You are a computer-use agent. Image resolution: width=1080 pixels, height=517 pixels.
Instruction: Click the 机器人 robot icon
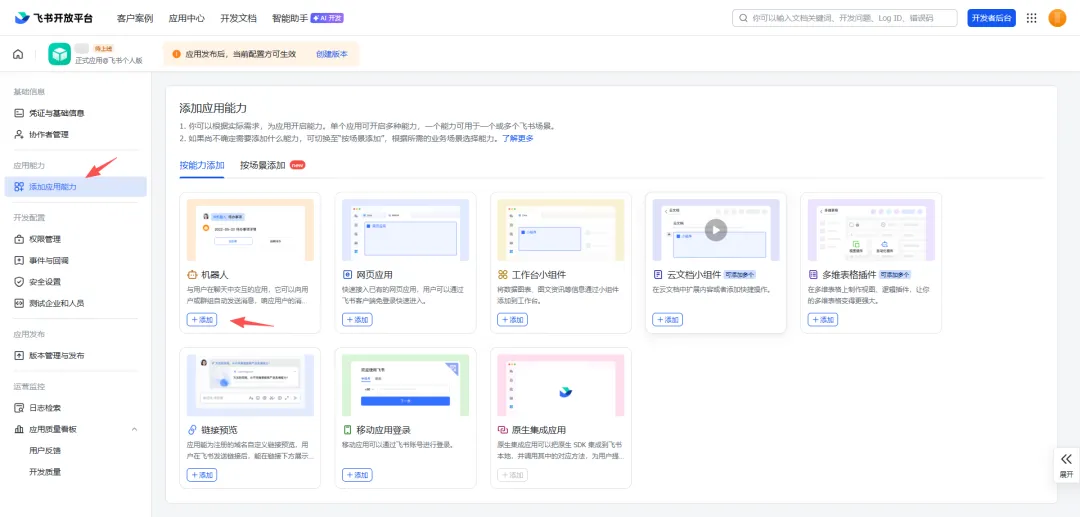click(x=192, y=274)
